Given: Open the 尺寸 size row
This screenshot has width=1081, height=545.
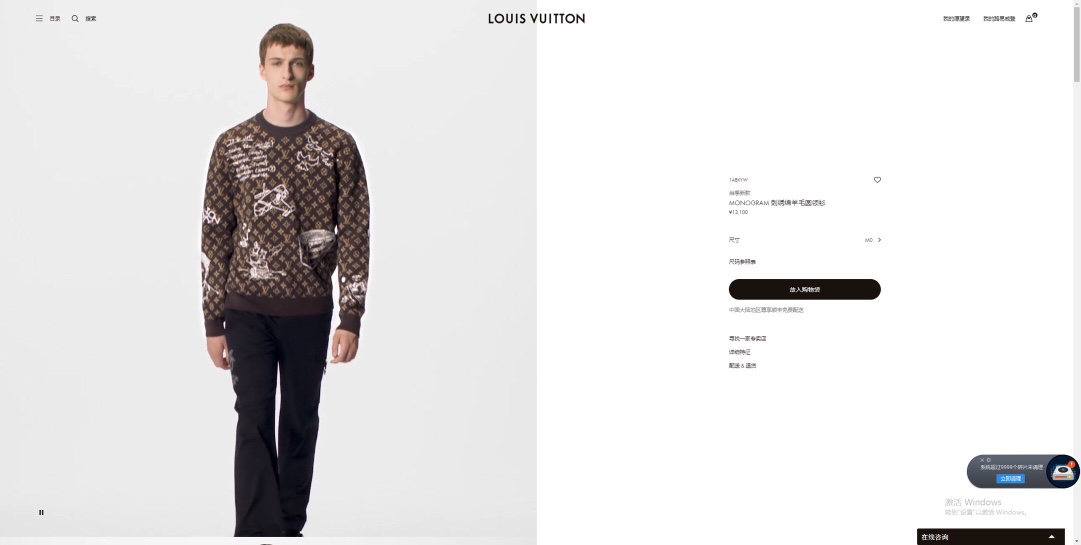Looking at the screenshot, I should coord(805,240).
